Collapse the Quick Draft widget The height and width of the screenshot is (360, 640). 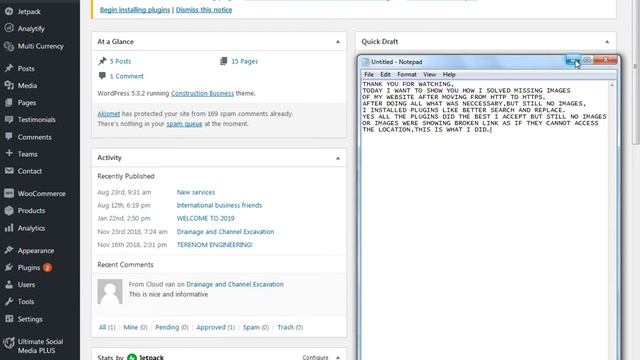pyautogui.click(x=607, y=42)
